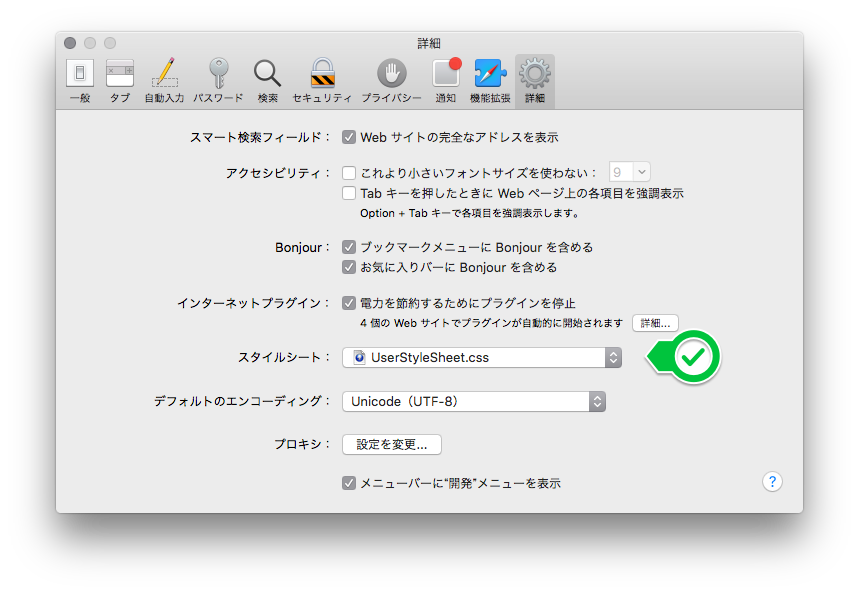Screen dimensions: 859x593
Task: Open the 自動入力 (AutoFill) pane
Action: click(164, 81)
